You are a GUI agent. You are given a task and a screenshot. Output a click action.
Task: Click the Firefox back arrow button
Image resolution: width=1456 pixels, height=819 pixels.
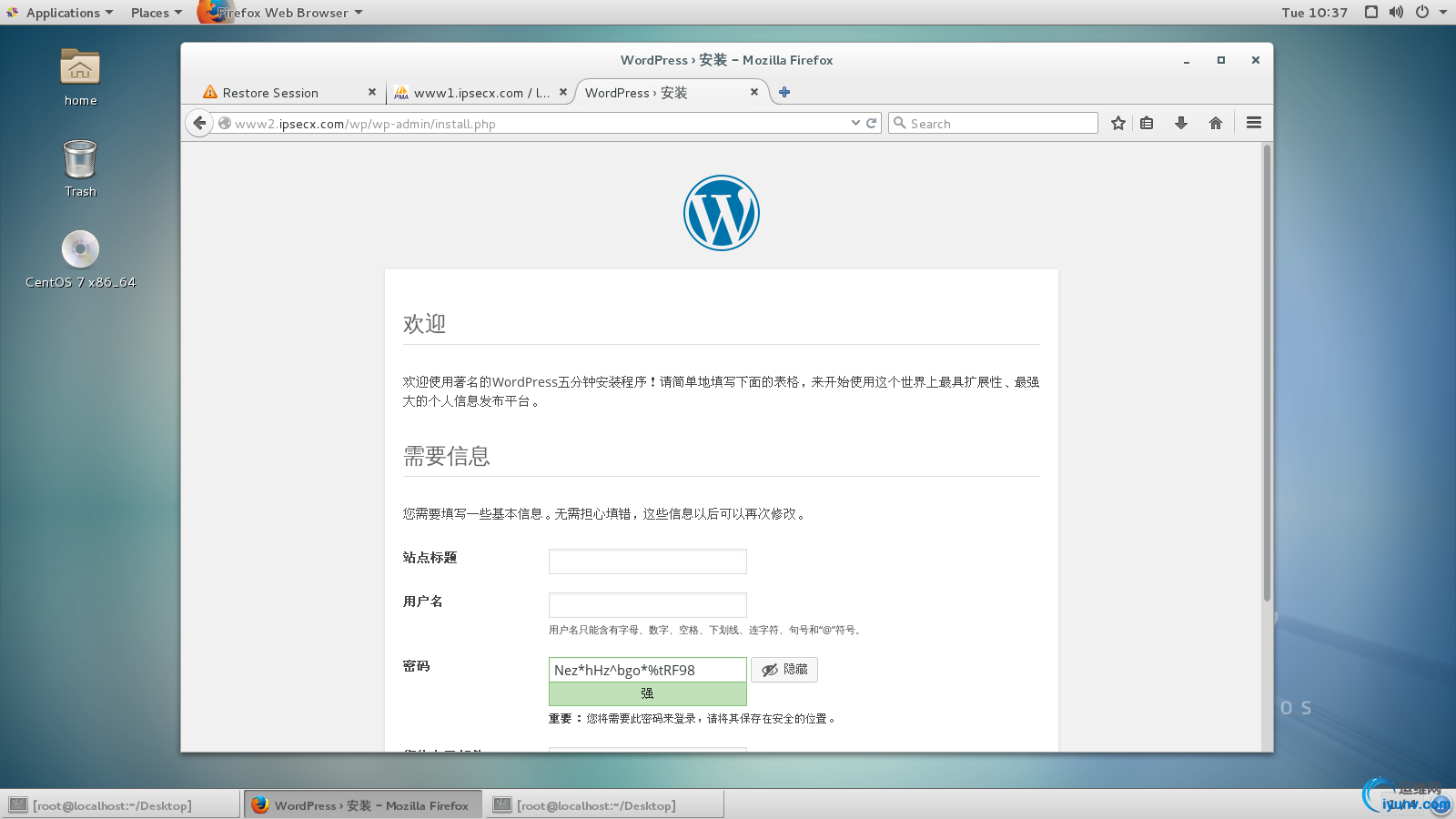click(x=199, y=123)
